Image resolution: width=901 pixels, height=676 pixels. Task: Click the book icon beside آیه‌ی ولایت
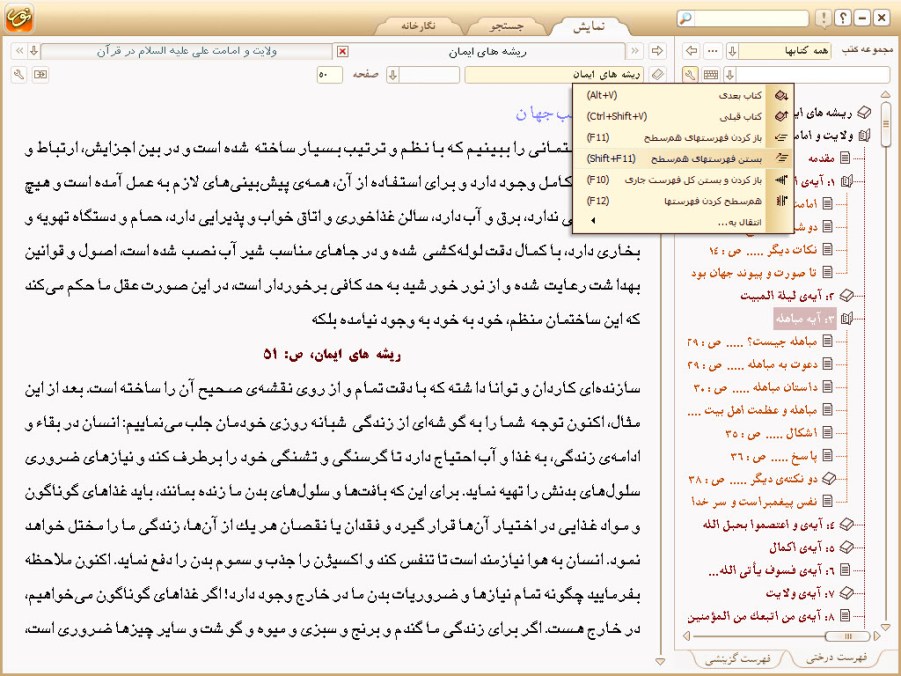click(x=846, y=592)
